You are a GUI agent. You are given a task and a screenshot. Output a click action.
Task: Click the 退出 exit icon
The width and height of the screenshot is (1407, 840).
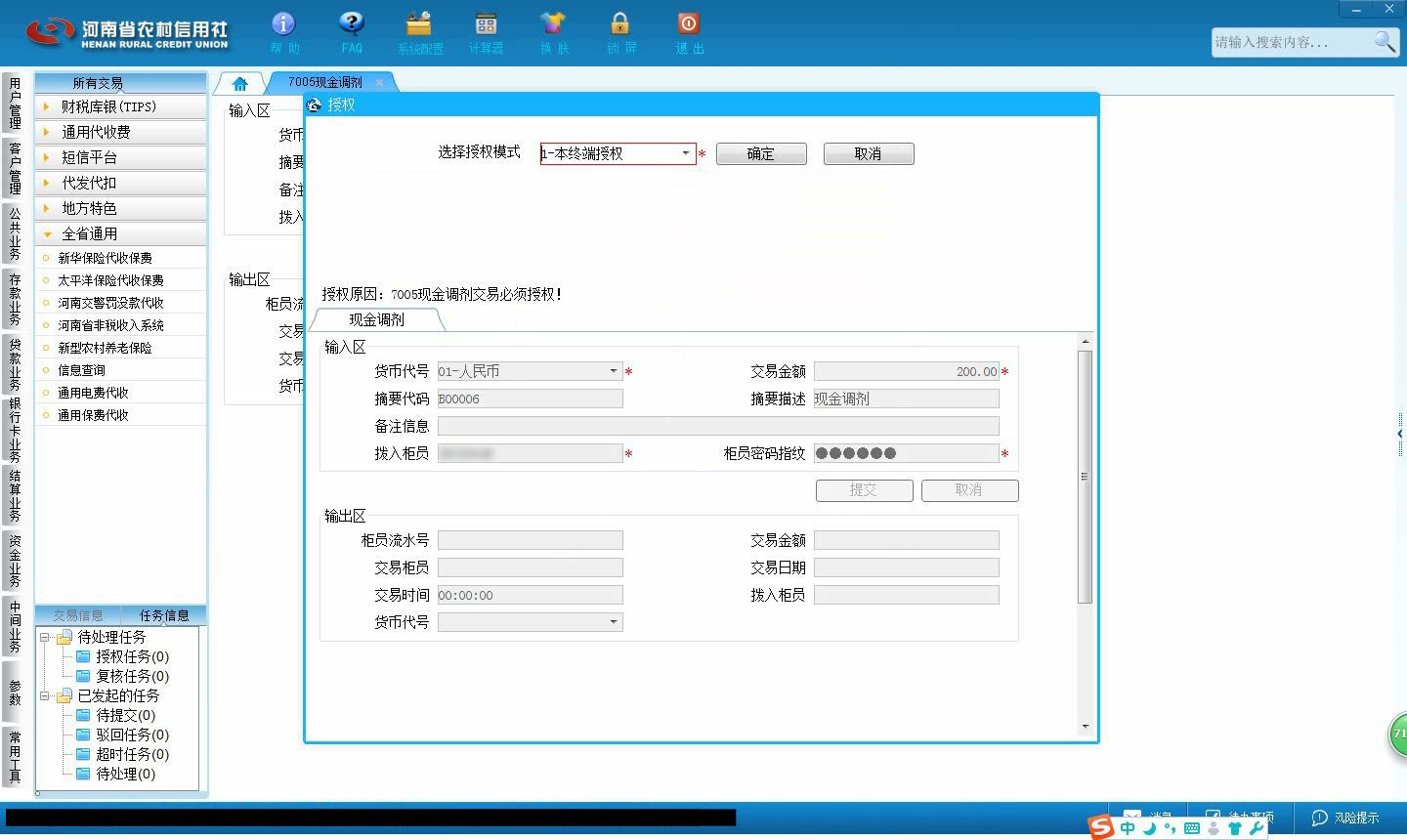[689, 32]
